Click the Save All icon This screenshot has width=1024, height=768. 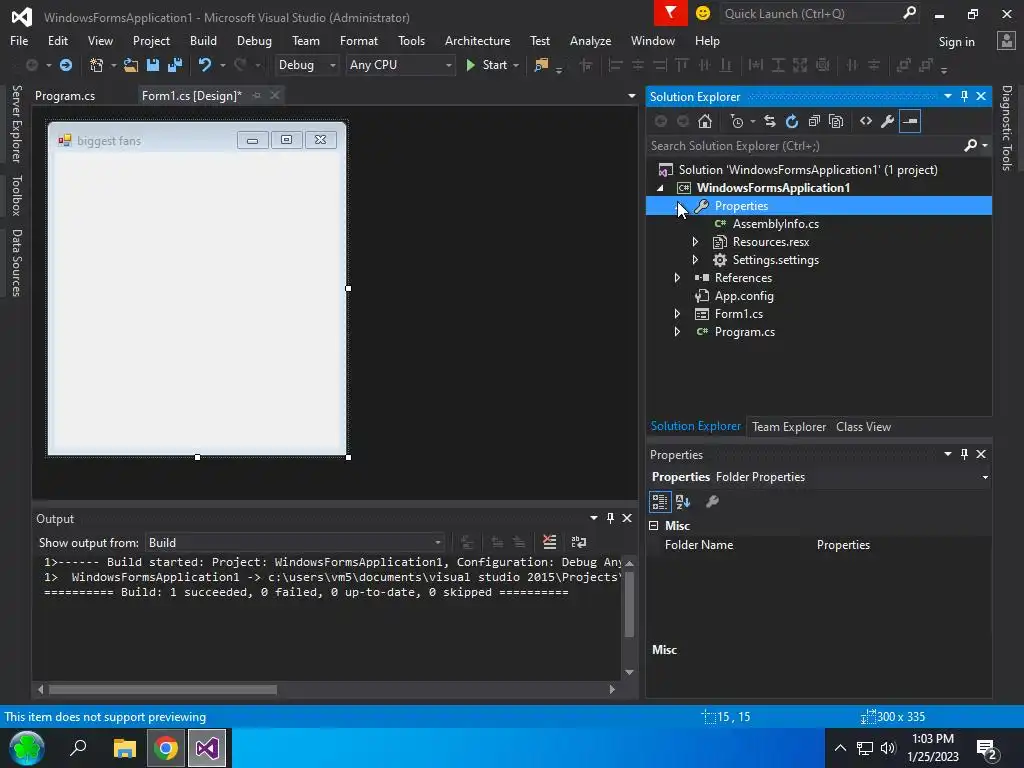175,65
